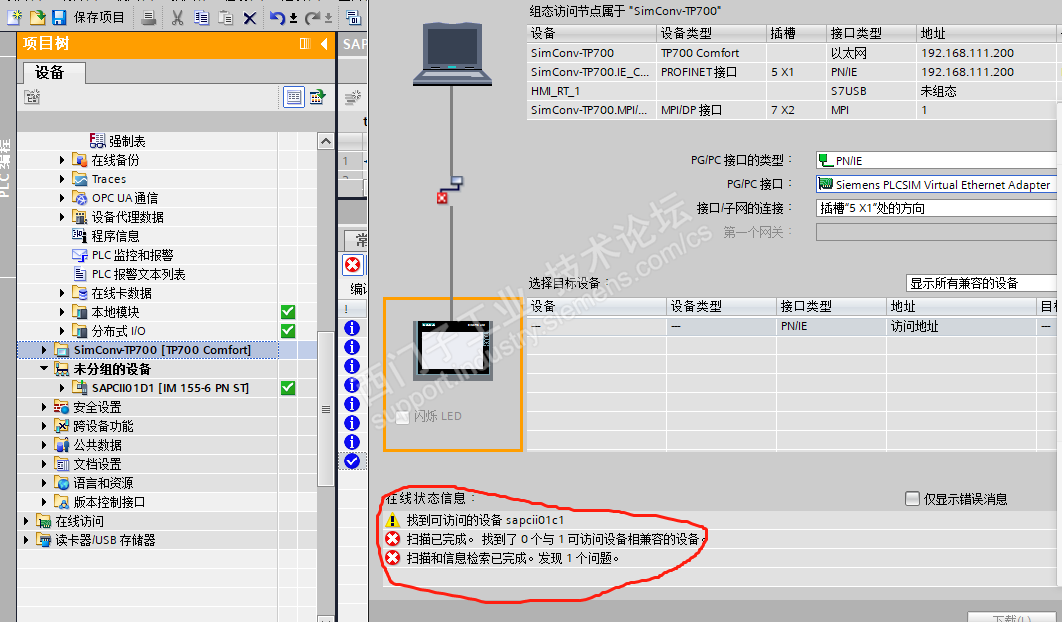
Task: Click the 找到可访问的设备 sapcii01c1 message
Action: point(485,520)
